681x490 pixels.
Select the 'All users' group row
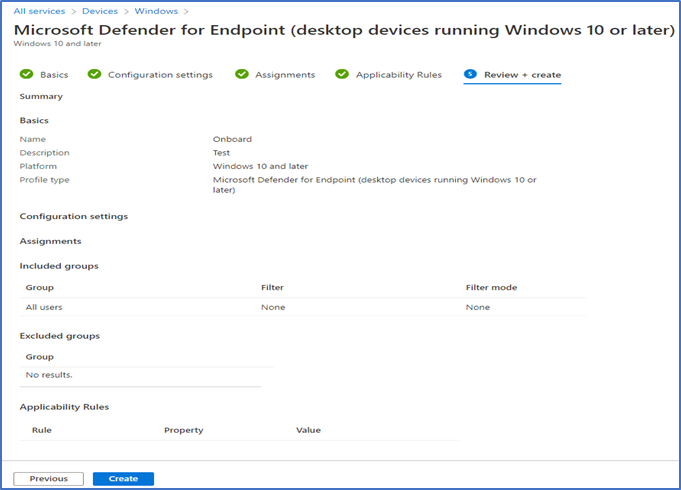click(303, 307)
